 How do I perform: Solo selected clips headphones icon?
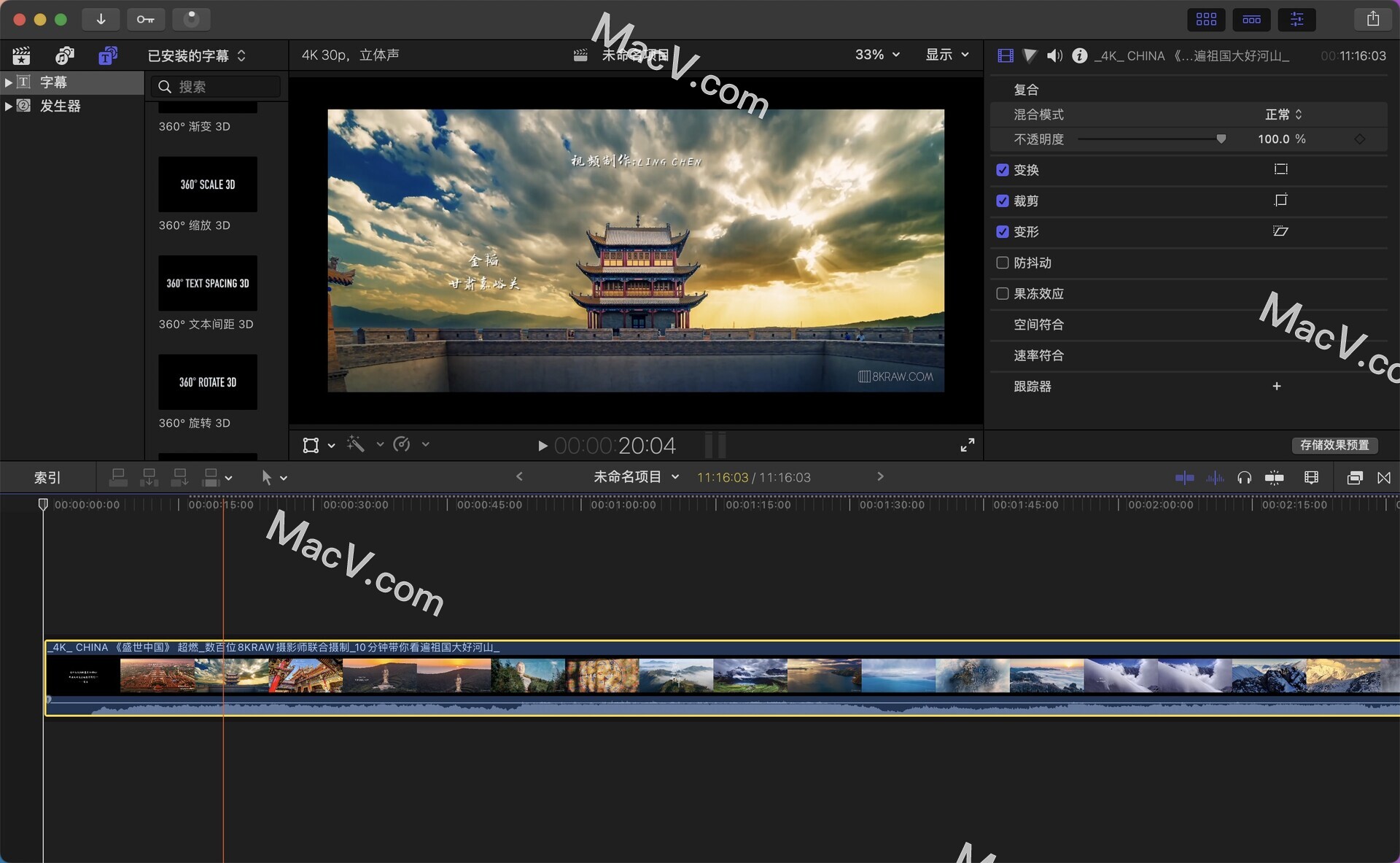1245,478
